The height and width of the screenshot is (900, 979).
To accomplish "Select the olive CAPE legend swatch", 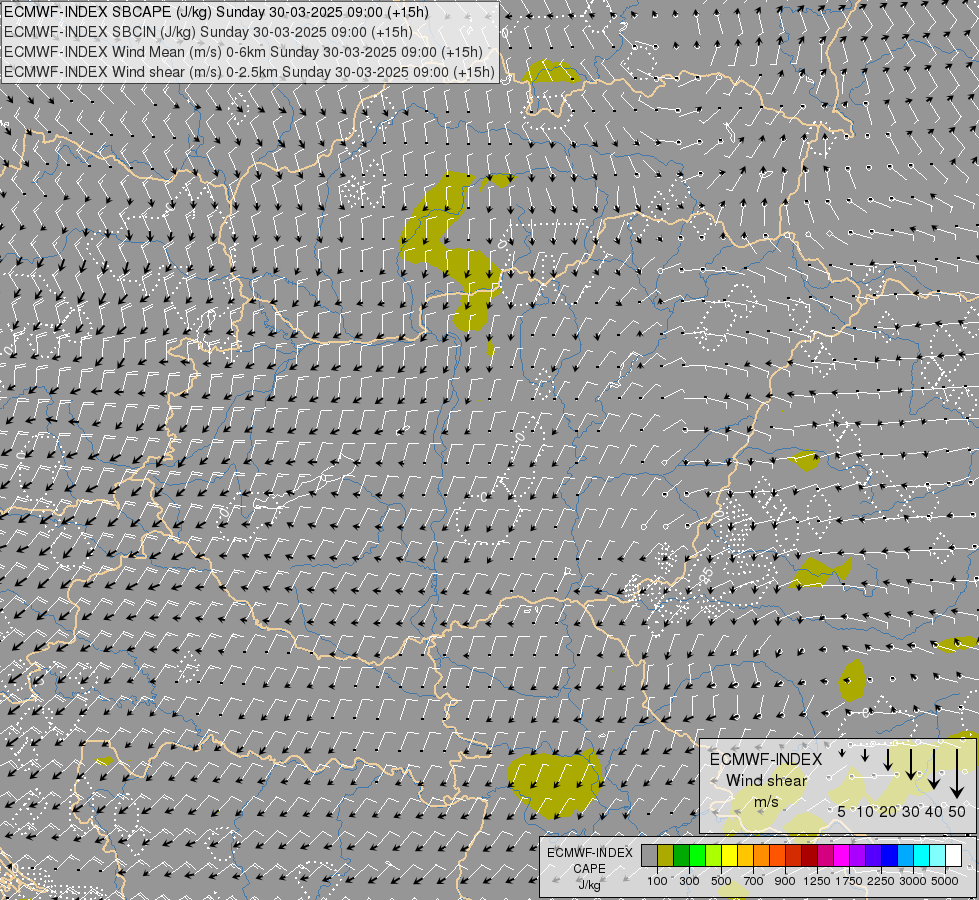I will 666,855.
